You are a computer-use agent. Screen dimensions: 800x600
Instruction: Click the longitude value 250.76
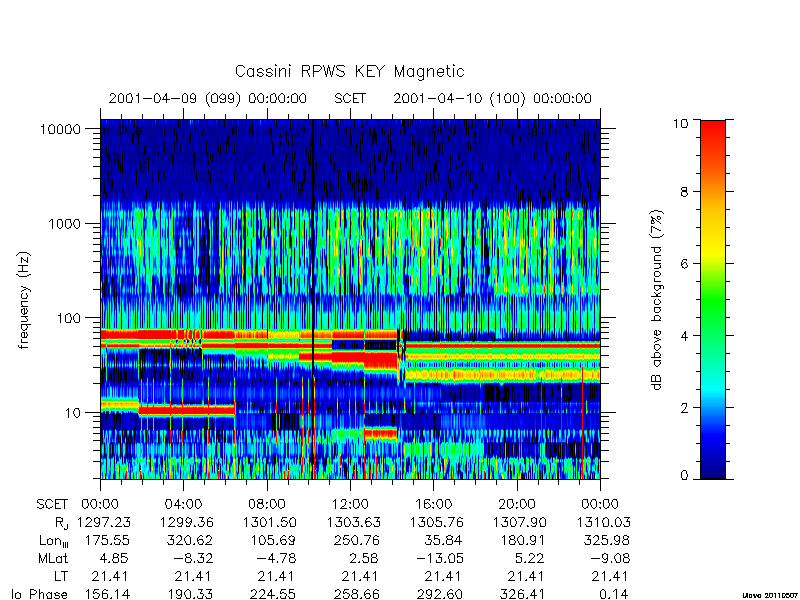(357, 540)
